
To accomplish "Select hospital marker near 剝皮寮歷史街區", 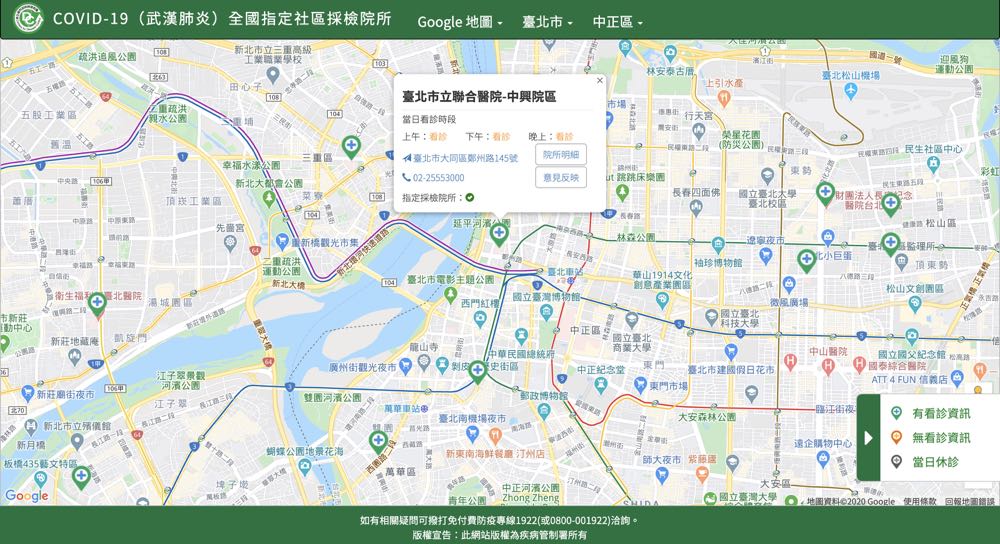I will click(478, 371).
